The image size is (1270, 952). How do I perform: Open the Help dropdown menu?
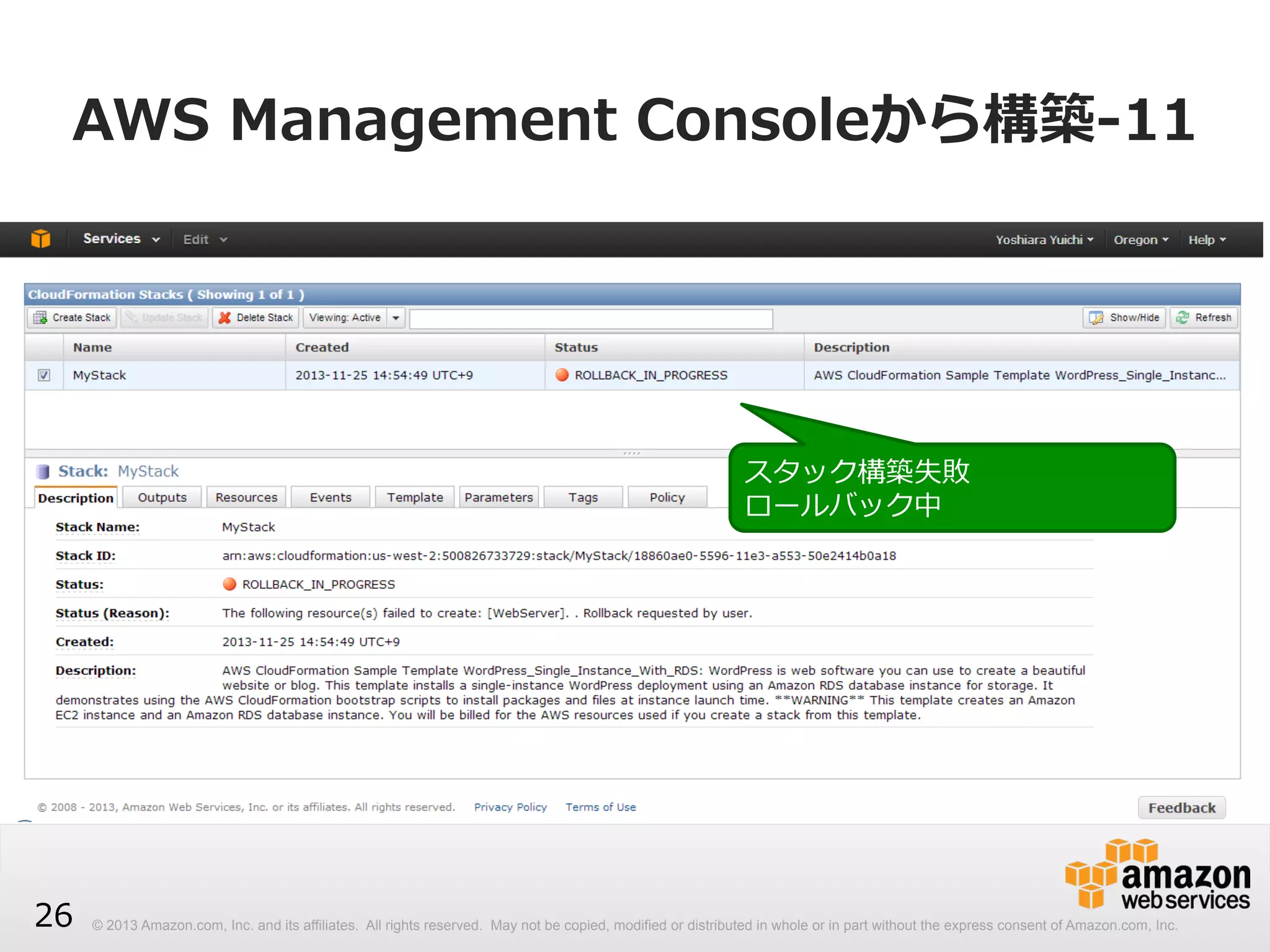(1207, 240)
